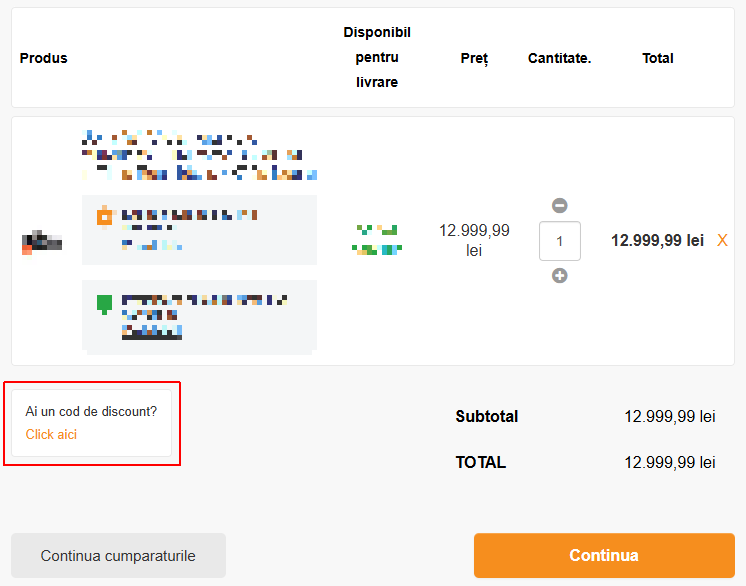
Task: Click the blue link in warranty box
Action: pyautogui.click(x=152, y=332)
